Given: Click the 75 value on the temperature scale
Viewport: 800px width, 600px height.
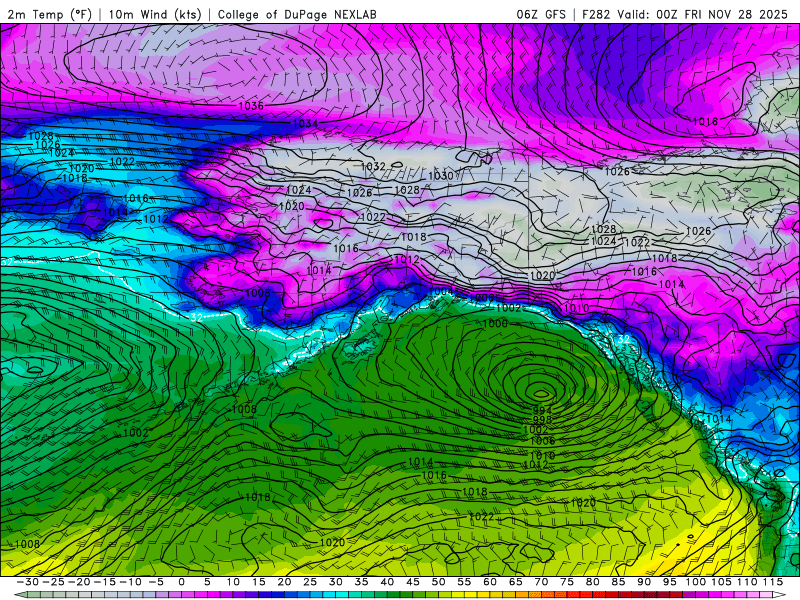Looking at the screenshot, I should 566,582.
